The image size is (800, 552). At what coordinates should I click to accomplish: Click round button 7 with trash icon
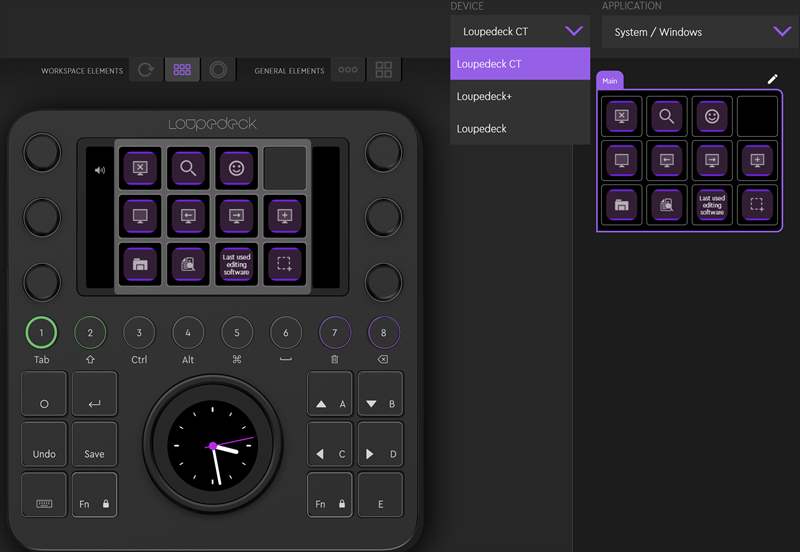point(335,333)
